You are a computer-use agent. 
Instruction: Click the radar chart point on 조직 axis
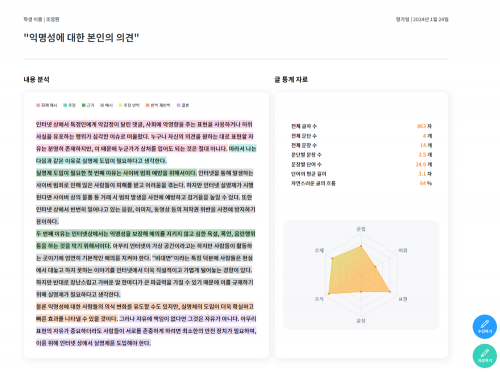click(329, 294)
